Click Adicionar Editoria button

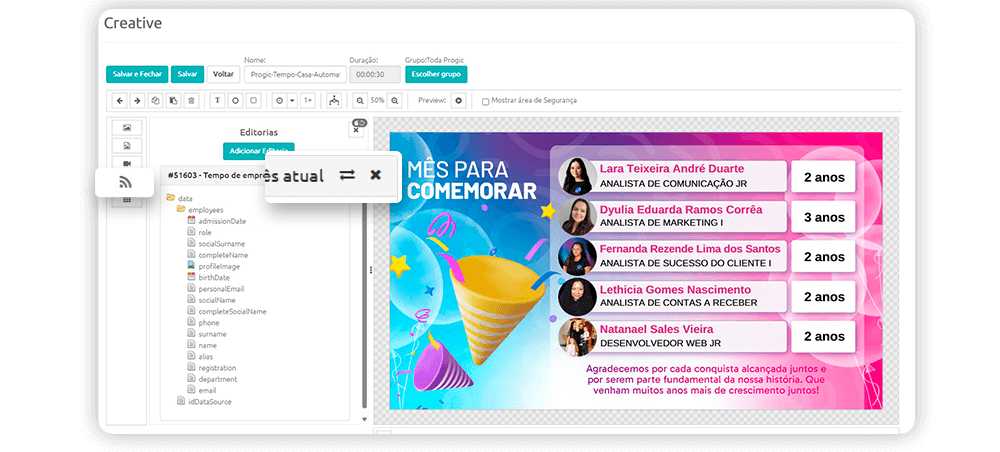click(258, 151)
